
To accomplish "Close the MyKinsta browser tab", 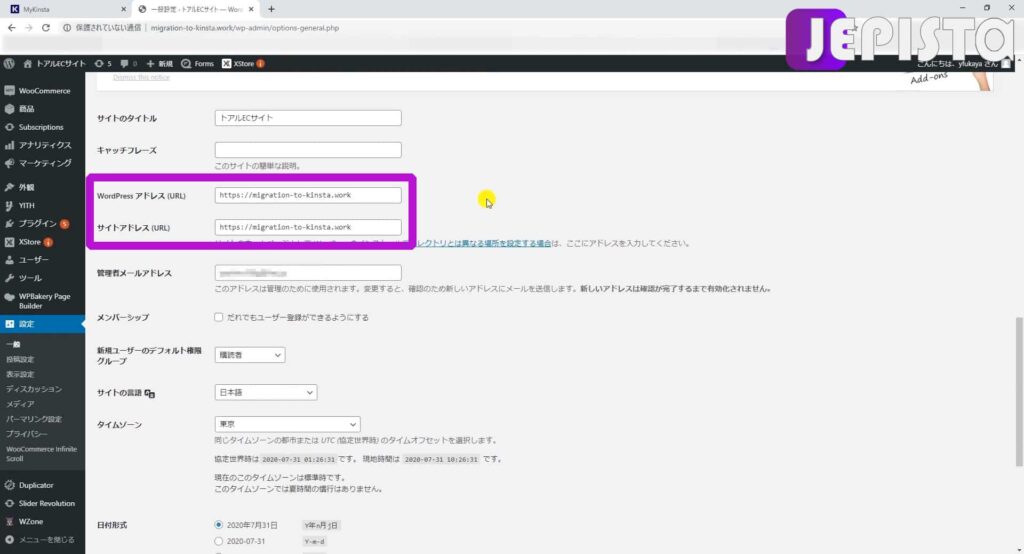I will (123, 9).
